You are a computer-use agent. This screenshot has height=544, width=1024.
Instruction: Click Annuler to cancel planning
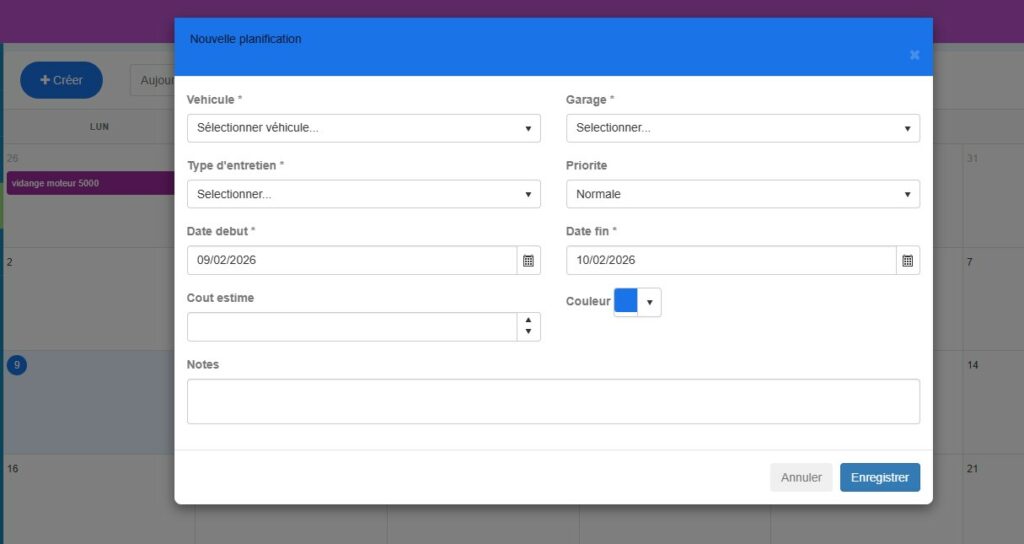click(x=800, y=478)
